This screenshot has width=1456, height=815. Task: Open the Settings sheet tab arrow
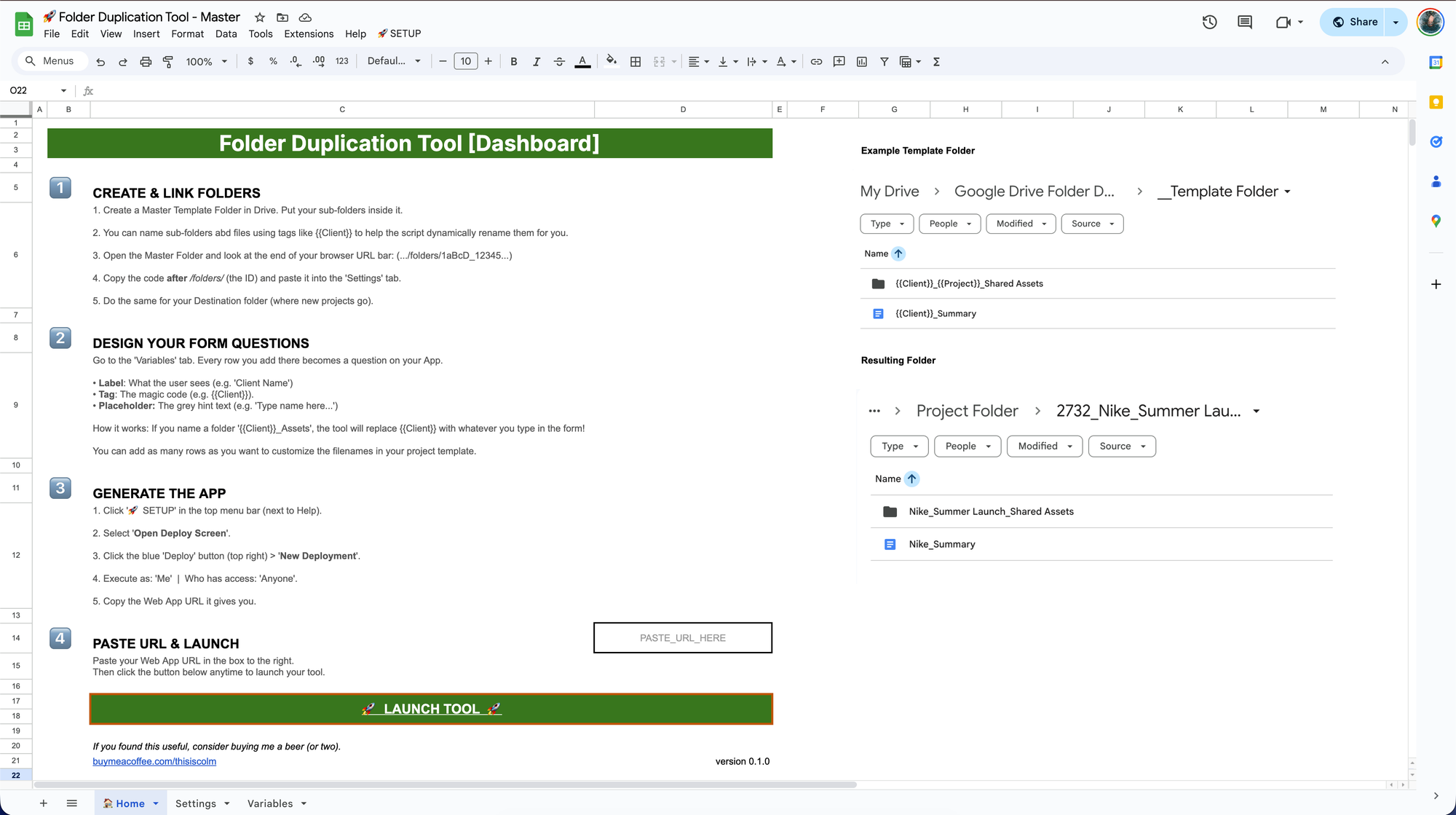227,803
